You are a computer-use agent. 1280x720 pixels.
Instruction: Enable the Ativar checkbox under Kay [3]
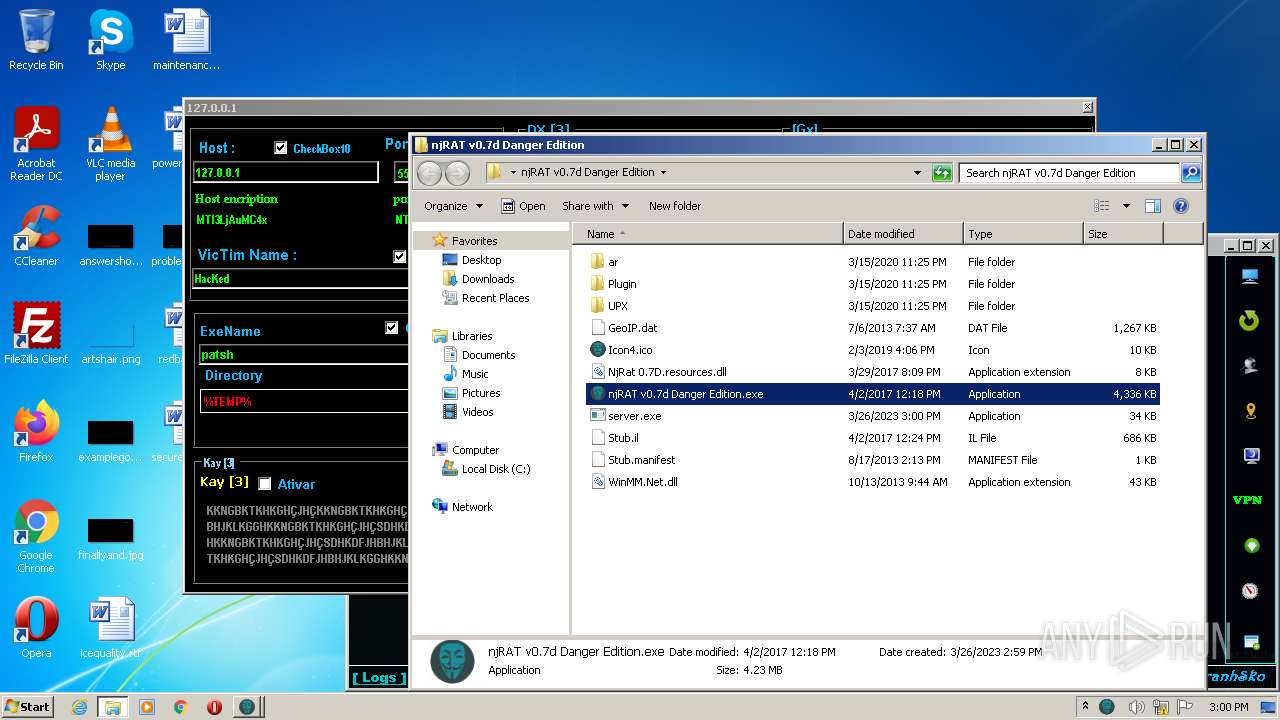[265, 484]
